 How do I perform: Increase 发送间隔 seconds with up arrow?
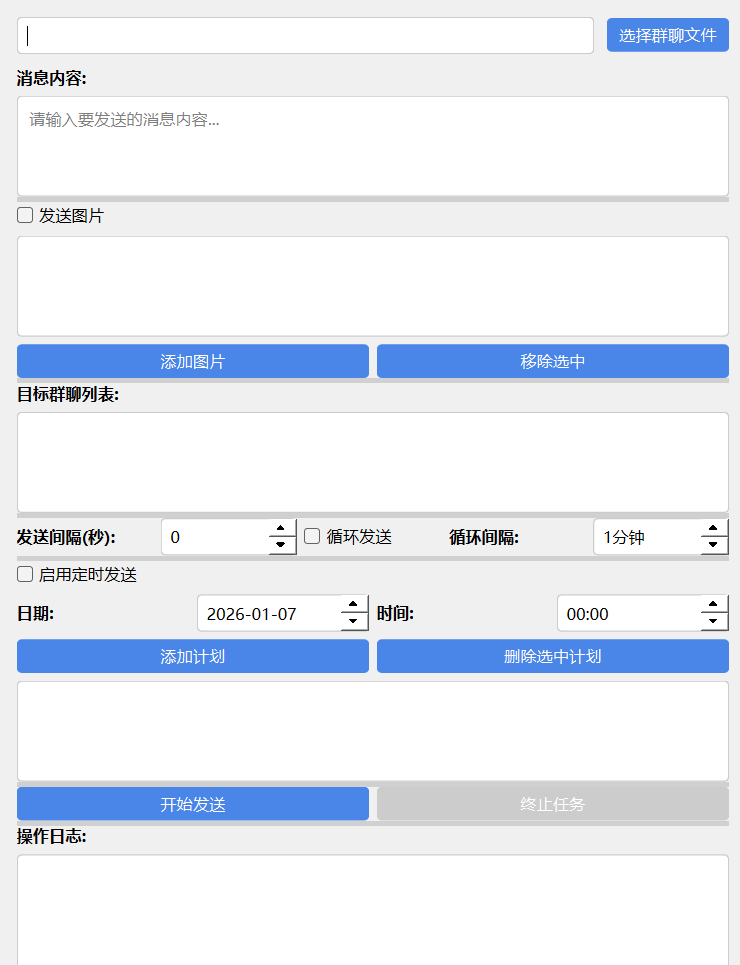point(282,528)
